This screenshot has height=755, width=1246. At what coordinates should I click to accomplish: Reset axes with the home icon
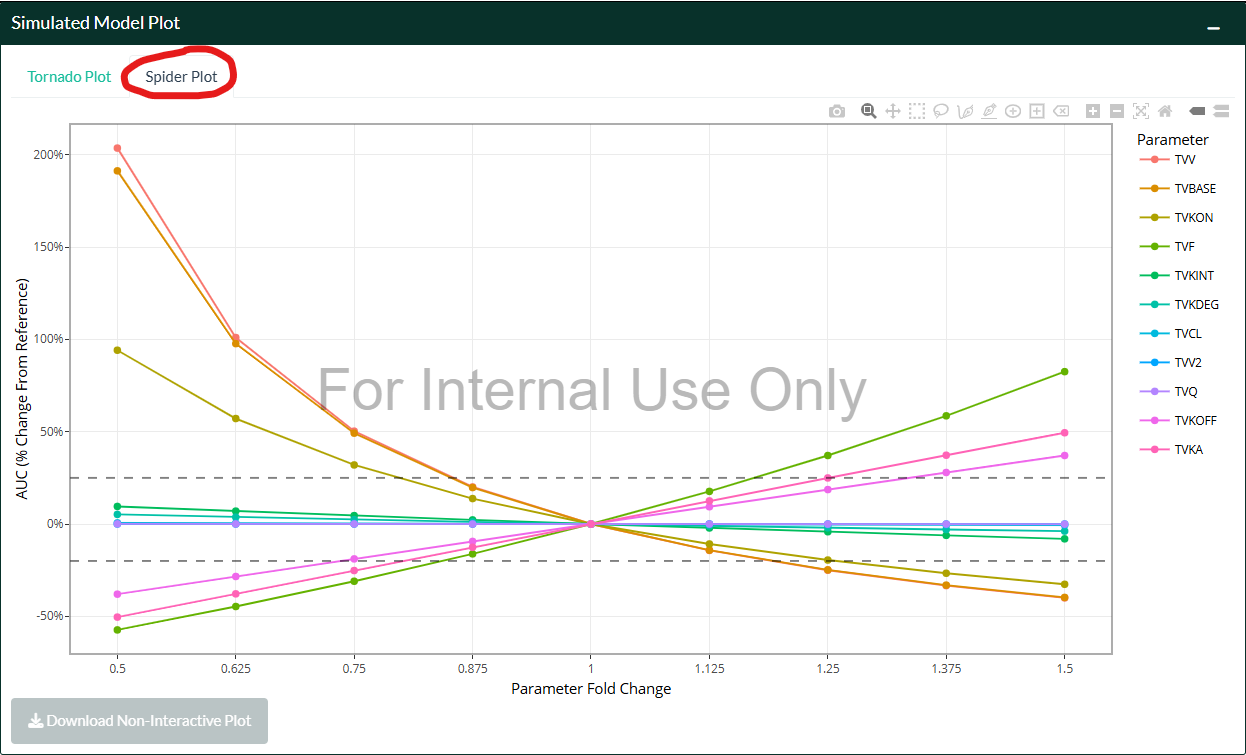point(1165,111)
